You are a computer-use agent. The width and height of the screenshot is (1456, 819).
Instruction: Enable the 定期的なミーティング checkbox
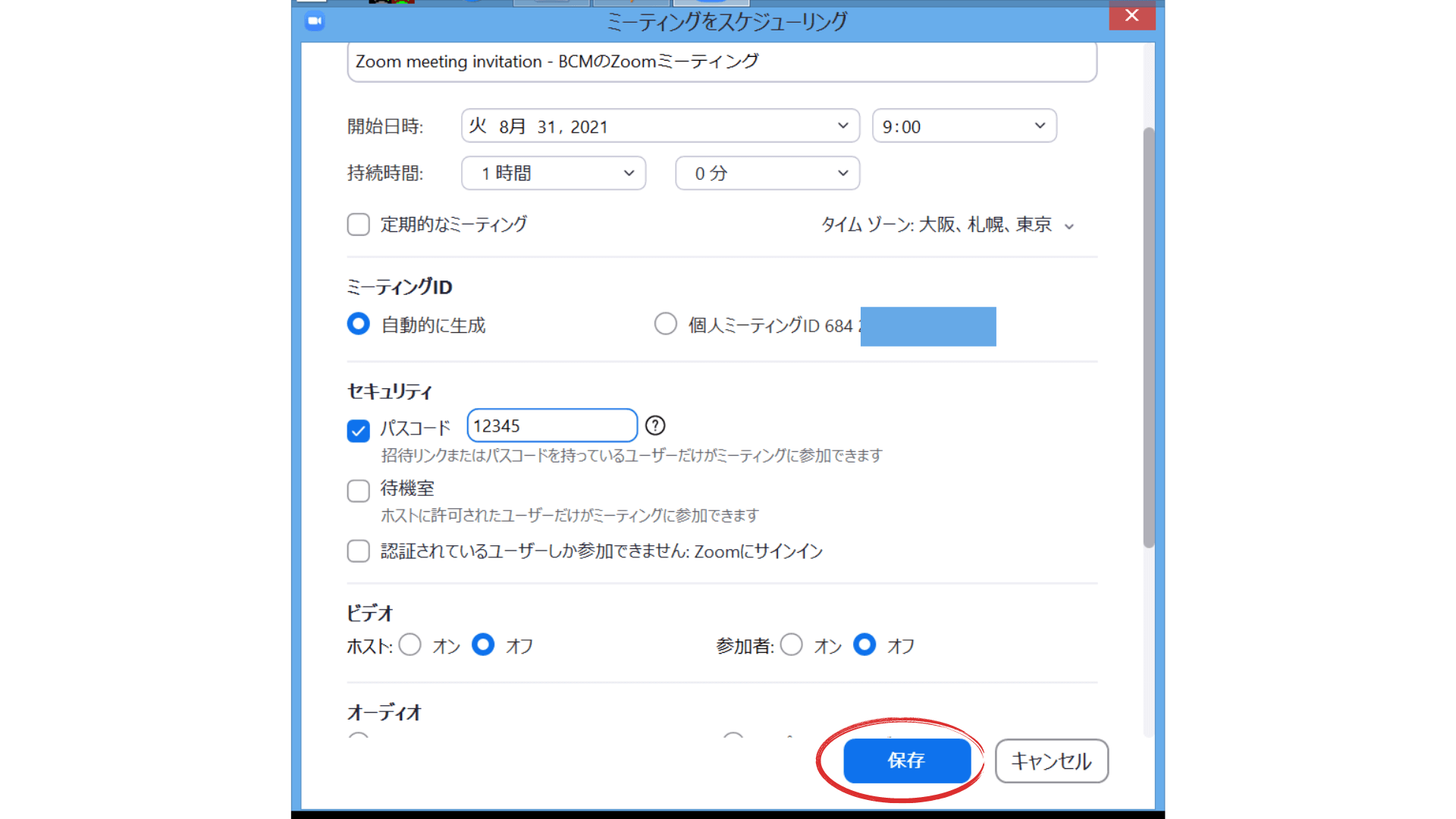coord(357,224)
